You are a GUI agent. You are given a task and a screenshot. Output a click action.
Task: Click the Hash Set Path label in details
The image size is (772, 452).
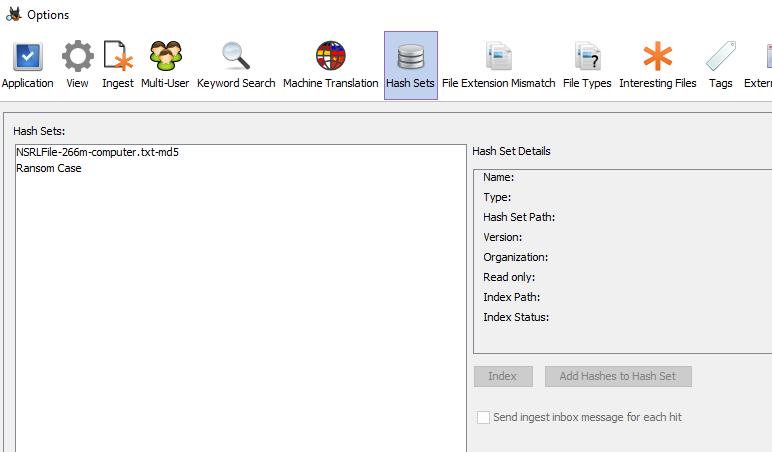coord(518,217)
